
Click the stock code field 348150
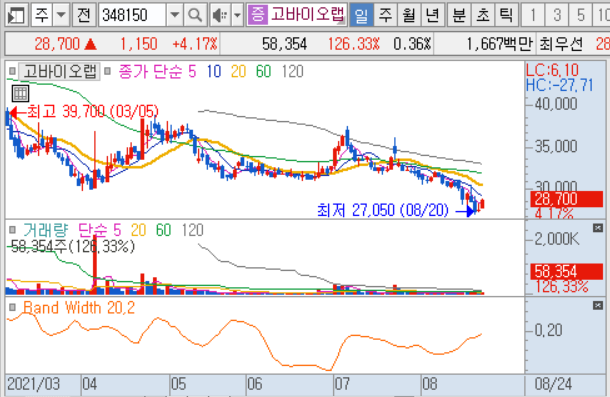(132, 15)
